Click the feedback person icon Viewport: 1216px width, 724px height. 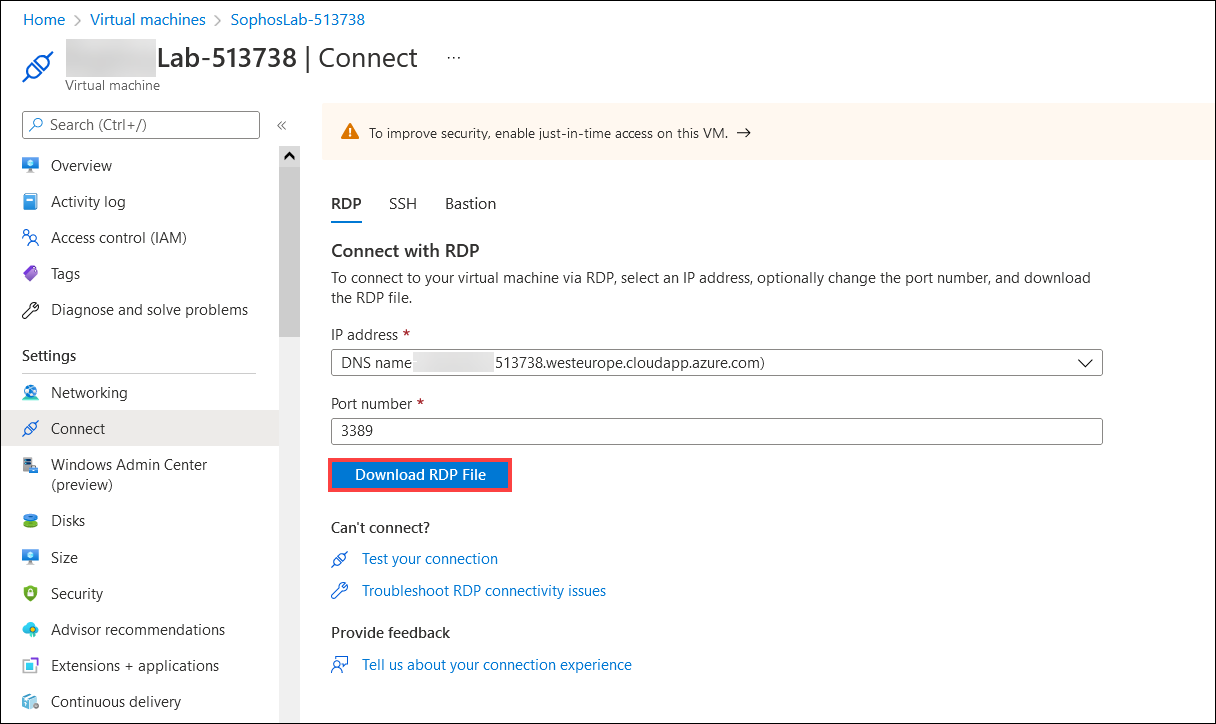point(340,664)
